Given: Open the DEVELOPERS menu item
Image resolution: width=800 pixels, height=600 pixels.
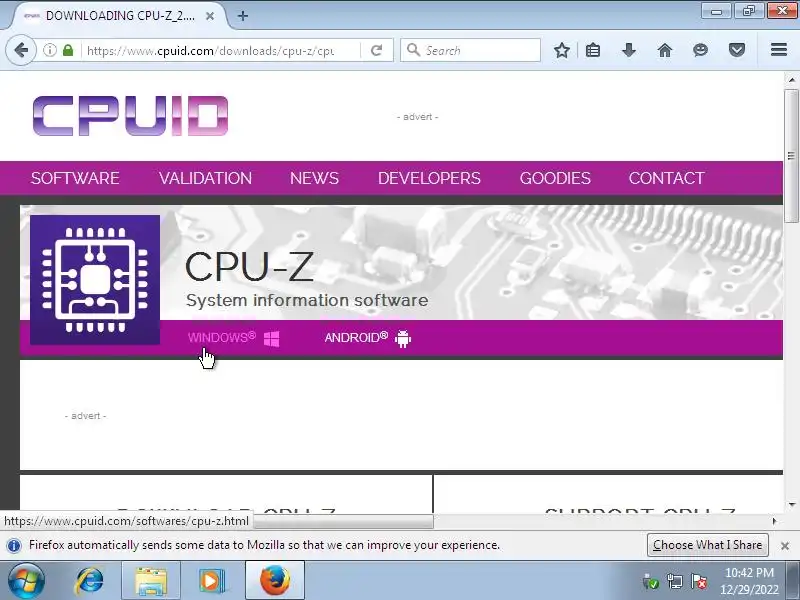Looking at the screenshot, I should (x=429, y=178).
